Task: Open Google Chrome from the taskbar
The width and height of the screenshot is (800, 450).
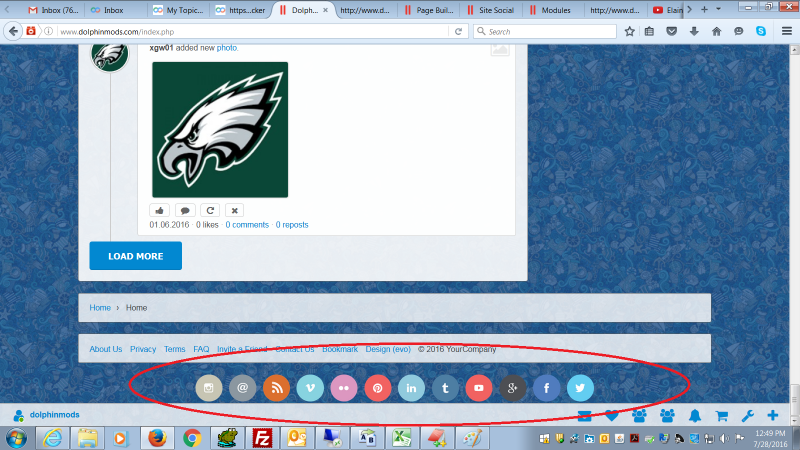Action: click(x=192, y=438)
